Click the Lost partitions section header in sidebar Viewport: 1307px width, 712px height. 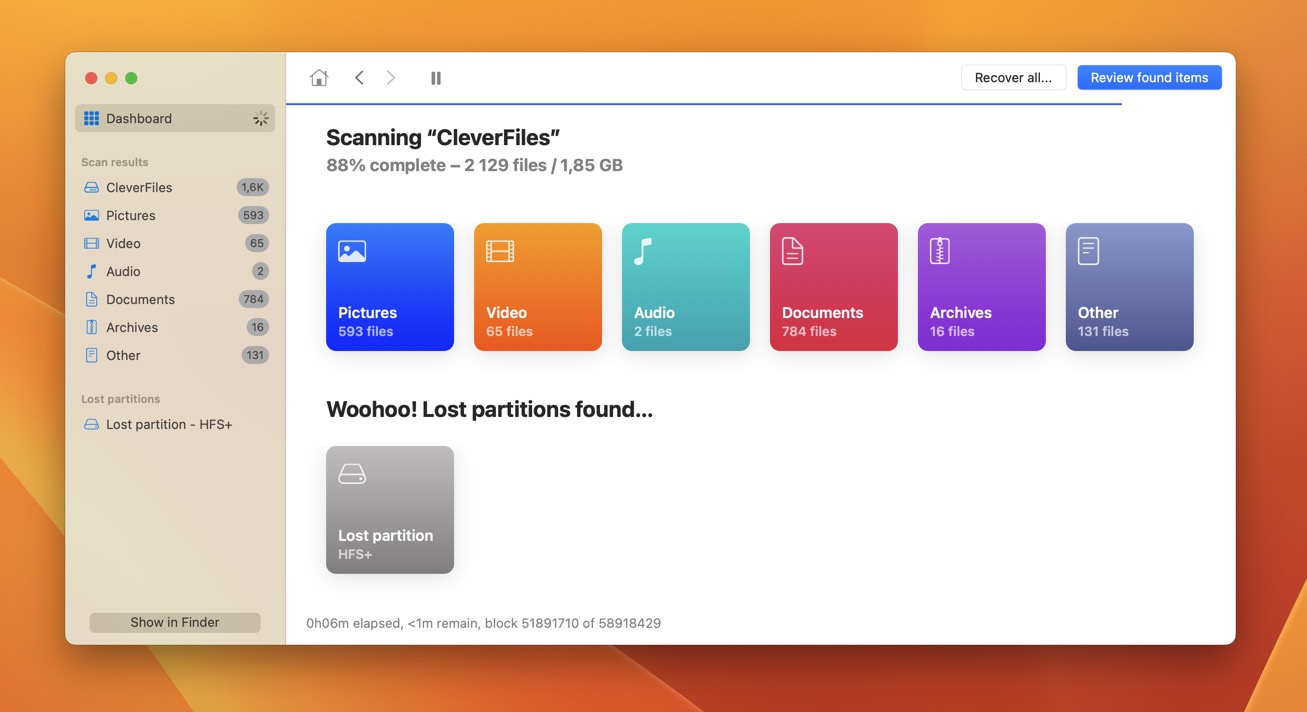(x=121, y=399)
